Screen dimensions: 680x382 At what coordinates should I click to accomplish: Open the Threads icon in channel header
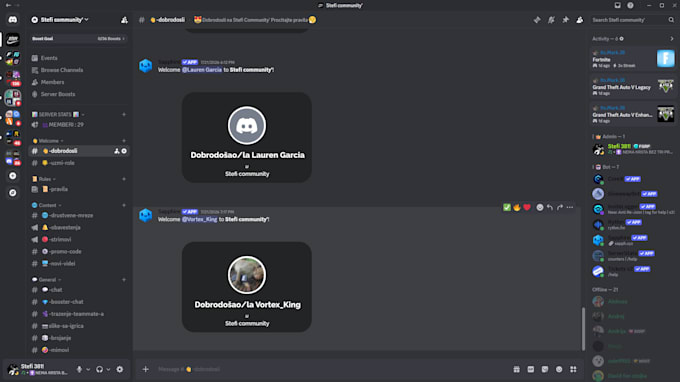(x=537, y=20)
